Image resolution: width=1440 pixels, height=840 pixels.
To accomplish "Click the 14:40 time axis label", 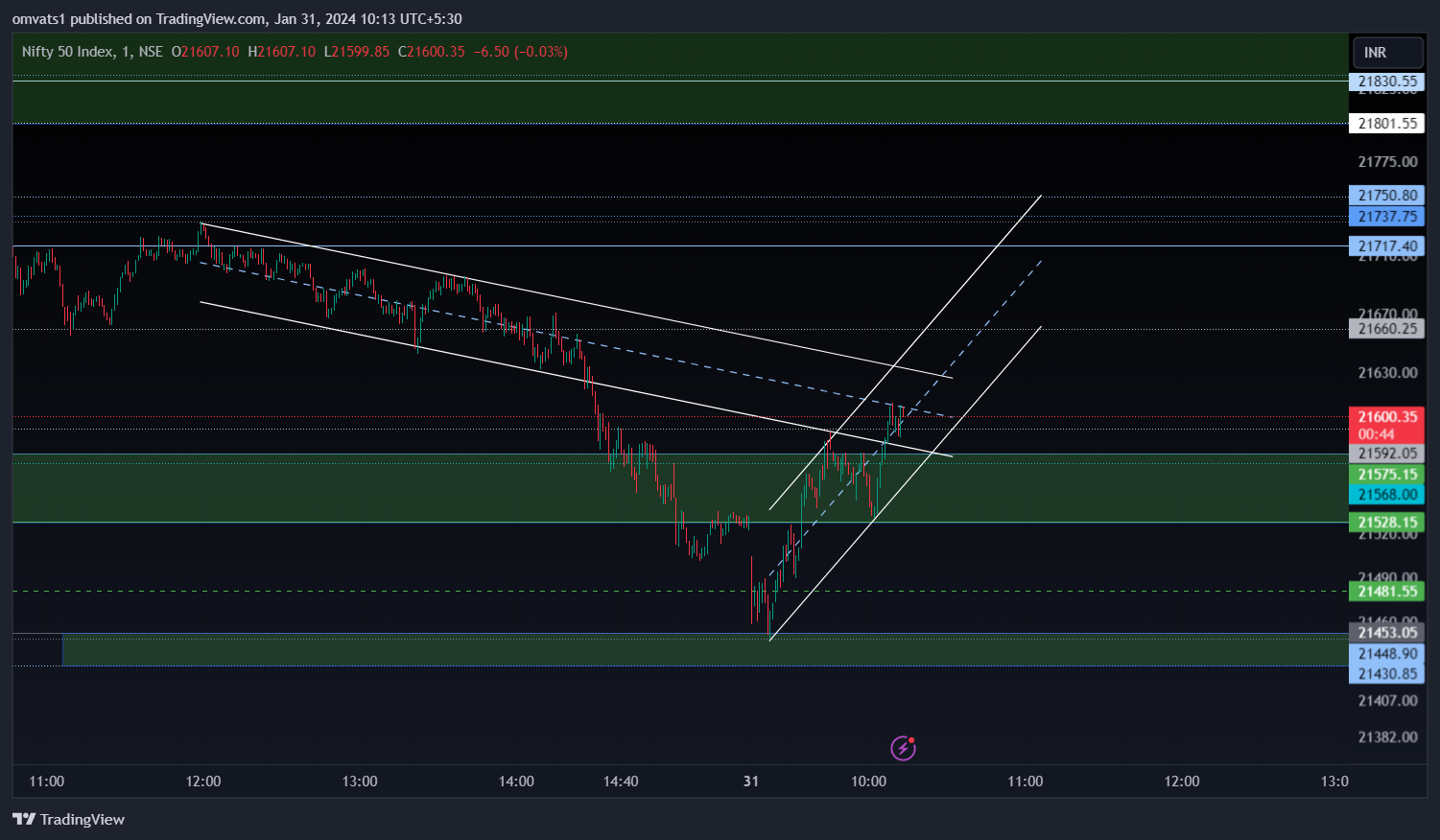I will 621,782.
